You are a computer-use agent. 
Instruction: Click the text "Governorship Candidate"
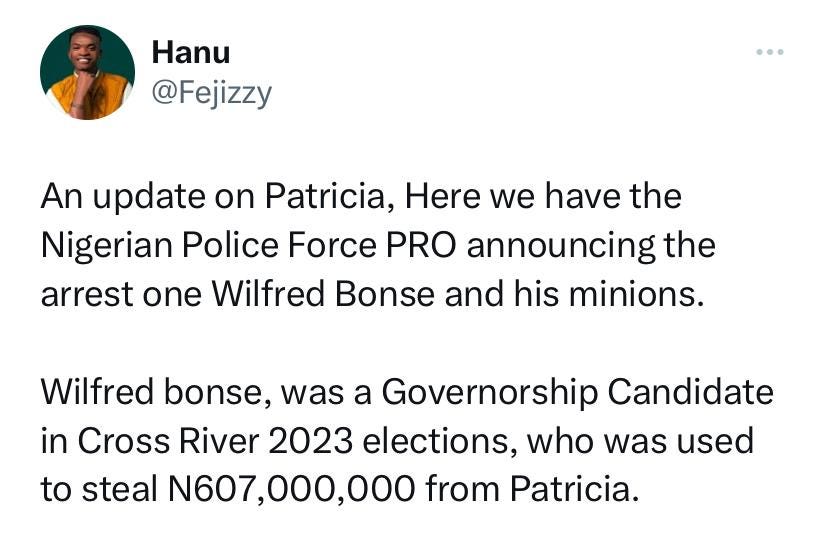[578, 392]
